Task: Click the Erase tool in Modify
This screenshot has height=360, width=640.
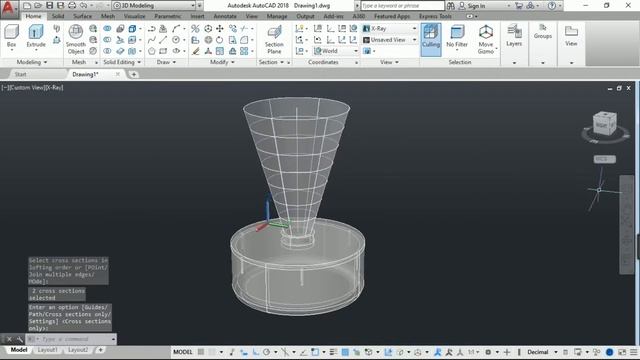Action: (196, 51)
